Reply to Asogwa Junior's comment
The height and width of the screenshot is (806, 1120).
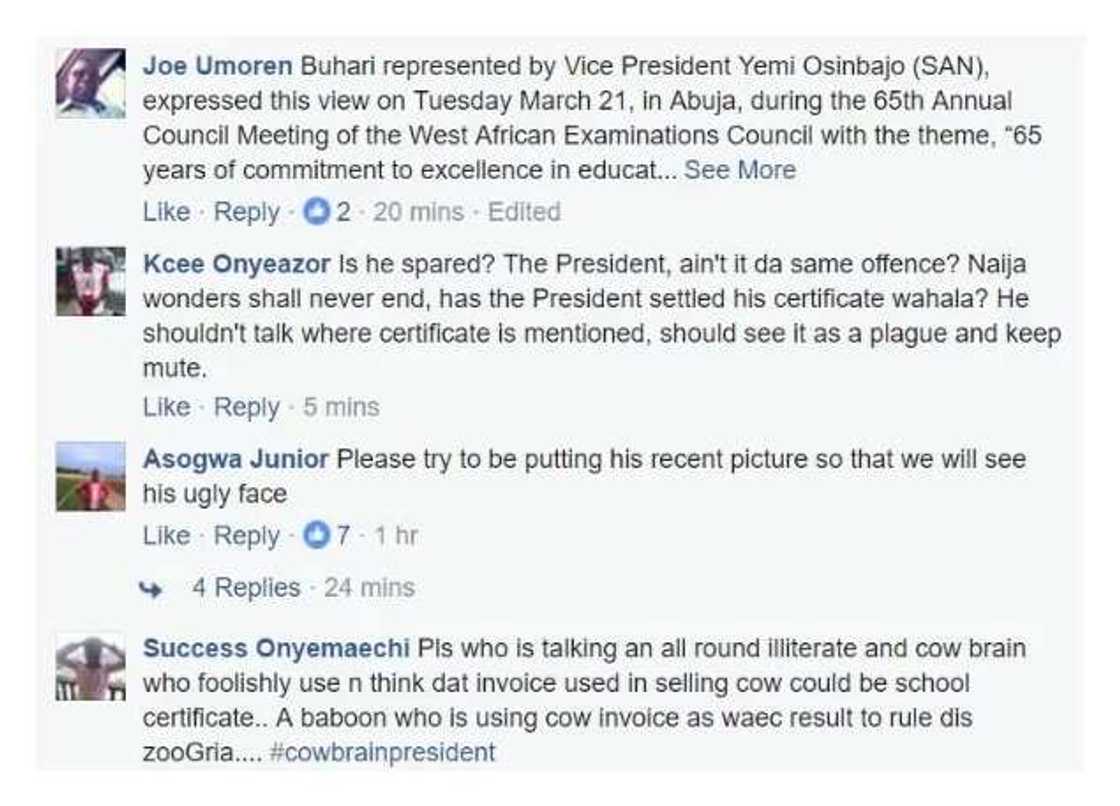249,535
